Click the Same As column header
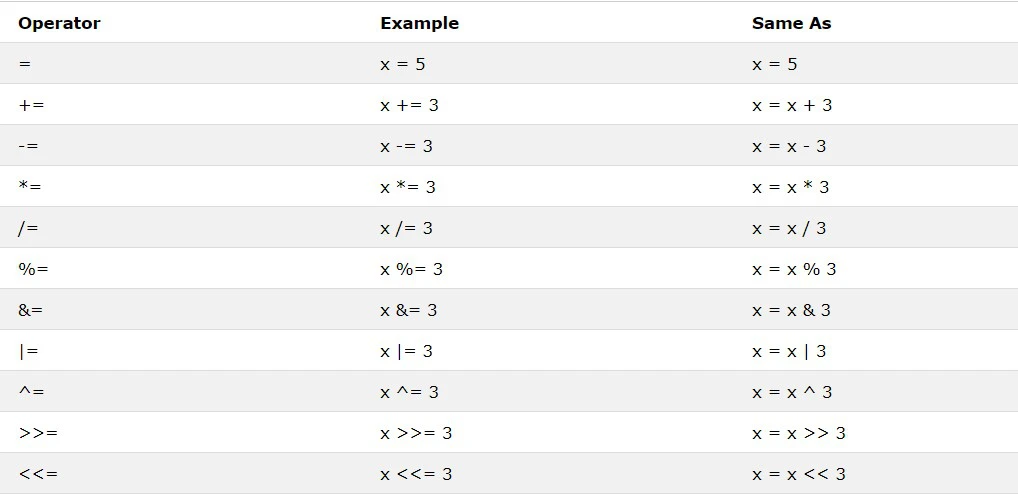Image resolution: width=1018 pixels, height=494 pixels. [791, 23]
